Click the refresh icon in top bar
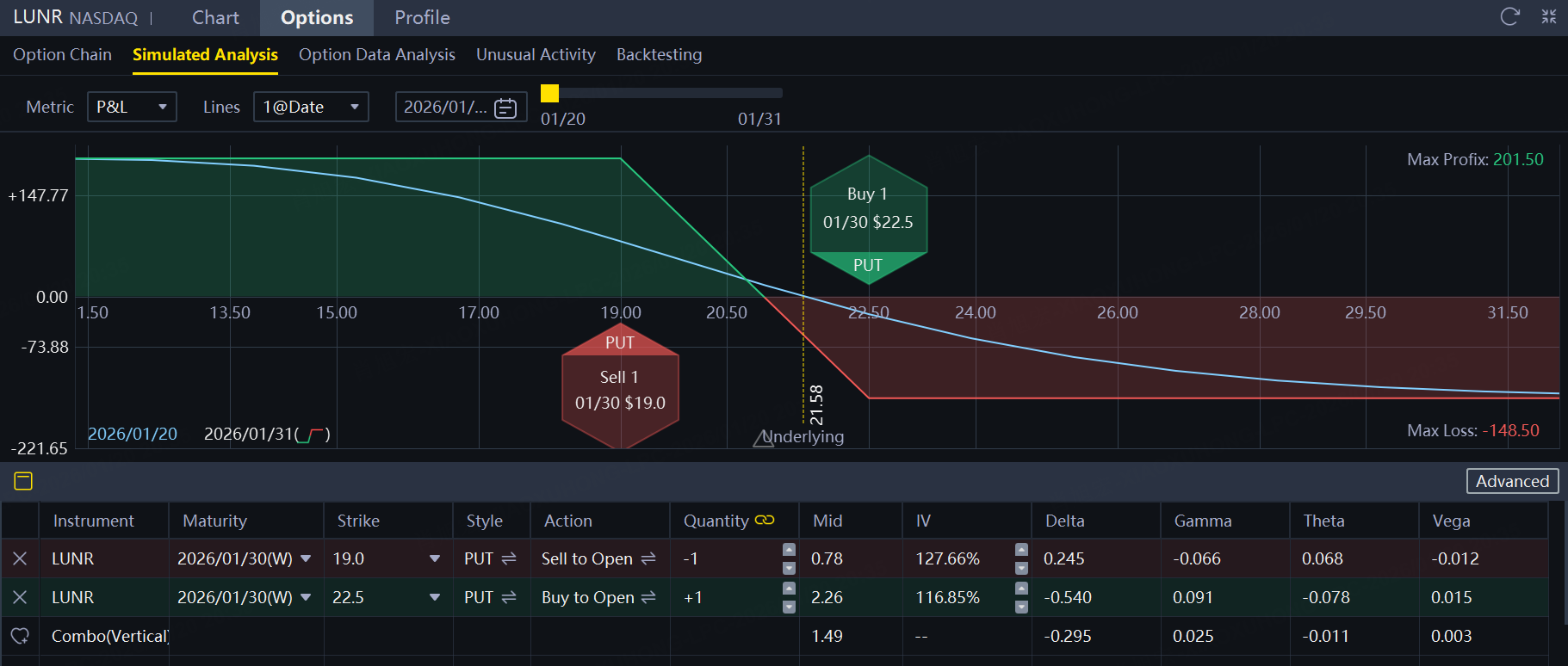1568x666 pixels. [1509, 17]
